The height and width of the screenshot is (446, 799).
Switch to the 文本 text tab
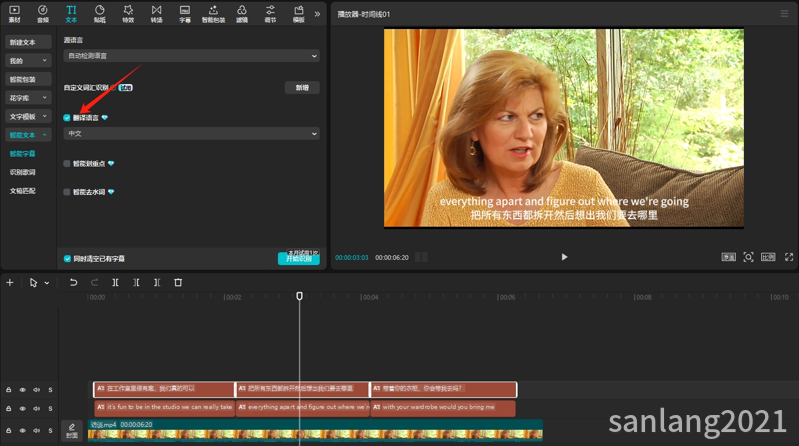(x=71, y=14)
